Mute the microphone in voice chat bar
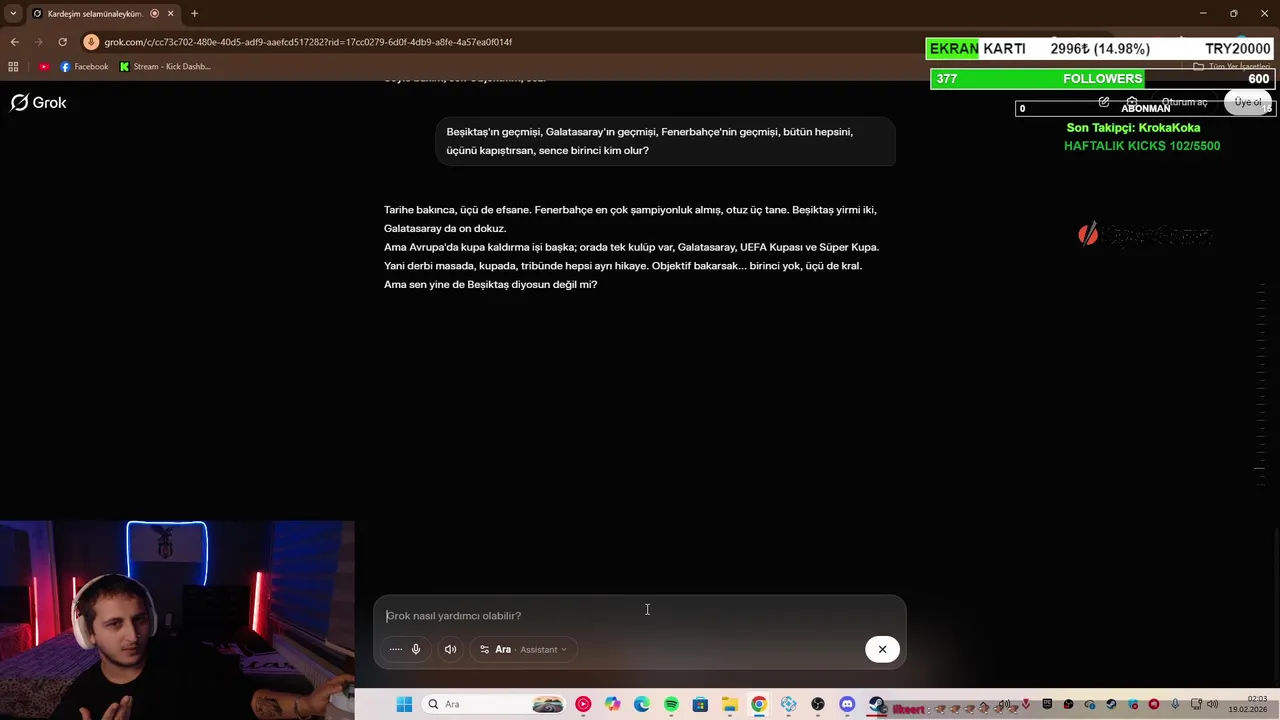 pyautogui.click(x=416, y=649)
